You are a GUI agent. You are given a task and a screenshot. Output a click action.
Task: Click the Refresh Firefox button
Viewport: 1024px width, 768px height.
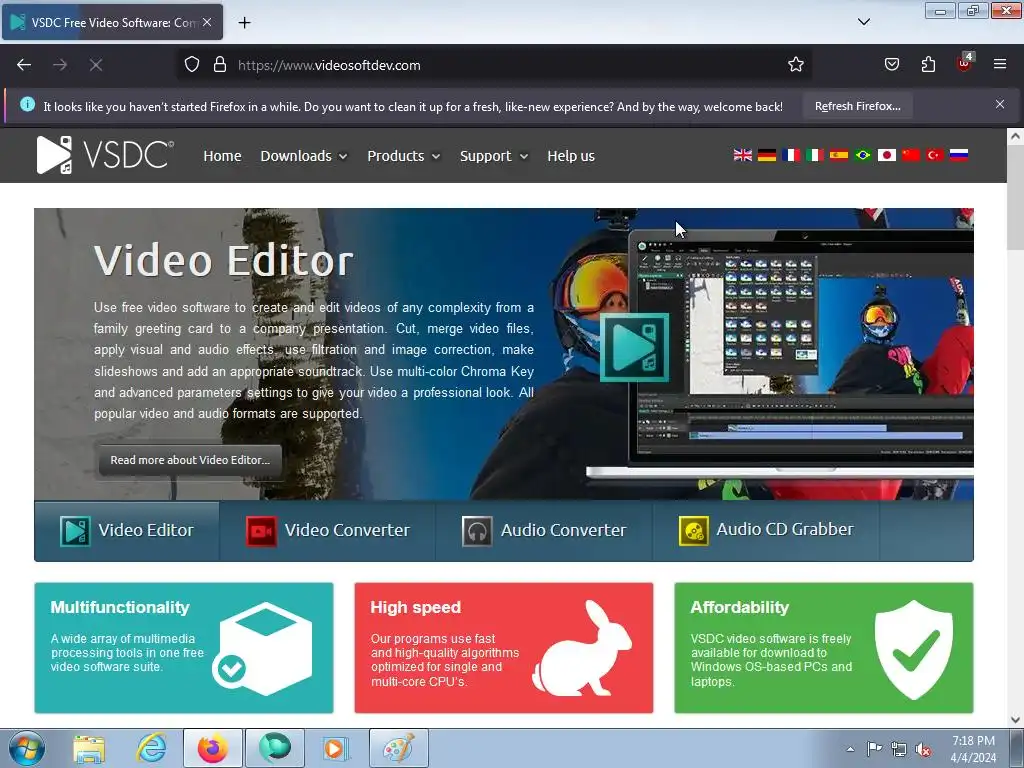pyautogui.click(x=857, y=106)
